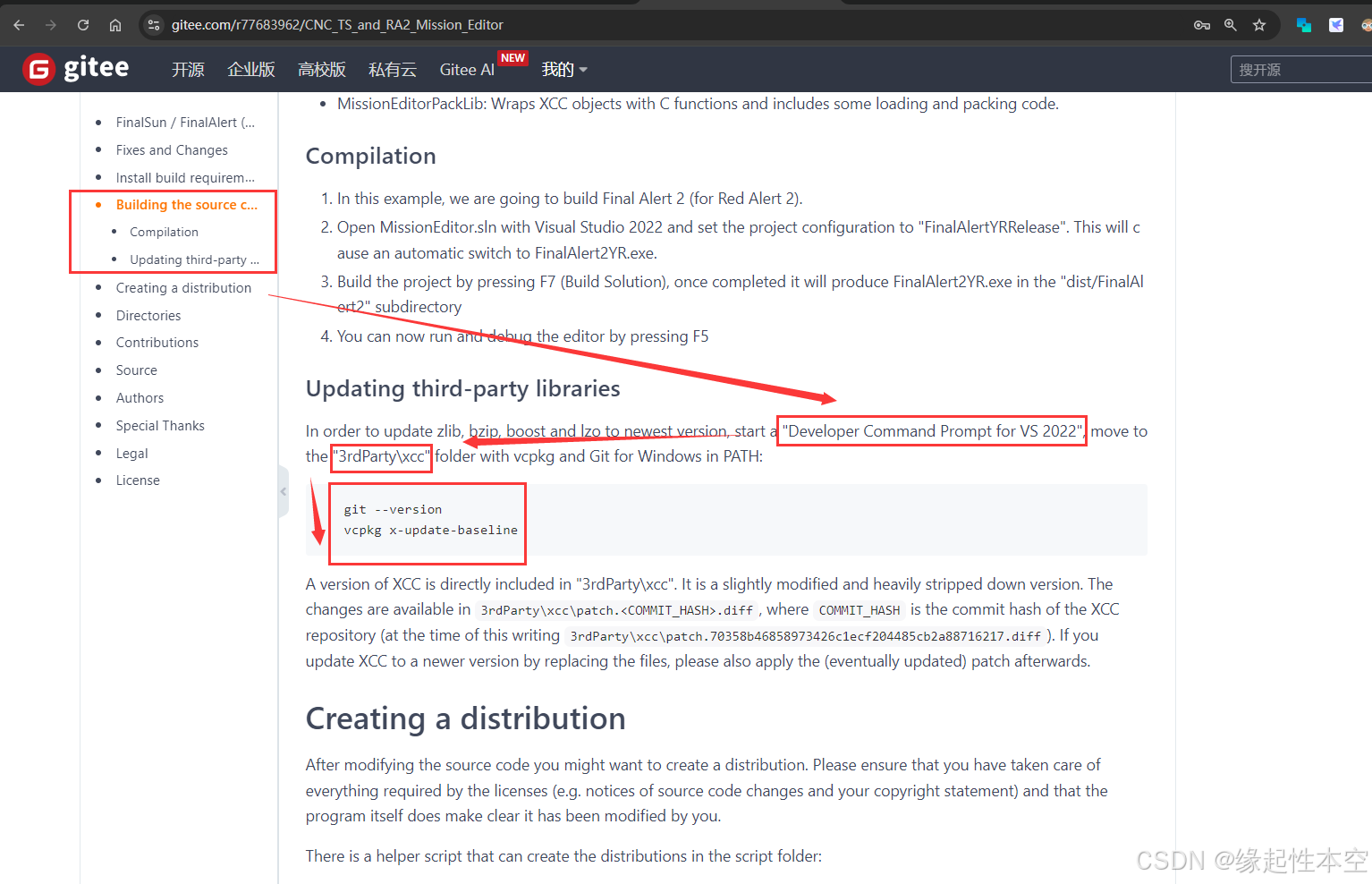This screenshot has width=1372, height=884.
Task: Jump to Creating a distribution sidebar link
Action: point(183,288)
